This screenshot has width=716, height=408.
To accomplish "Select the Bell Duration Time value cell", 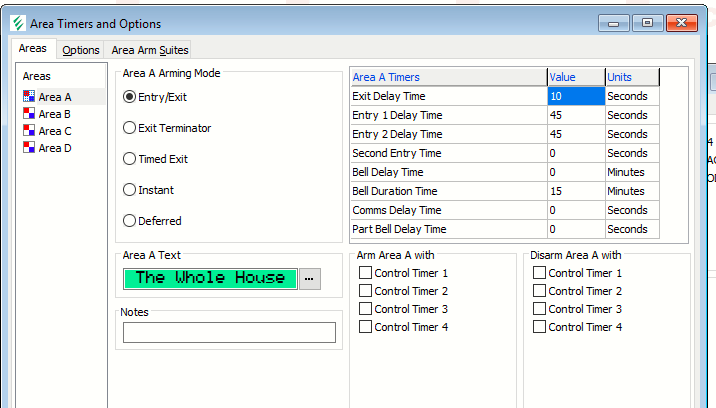I will pos(575,191).
